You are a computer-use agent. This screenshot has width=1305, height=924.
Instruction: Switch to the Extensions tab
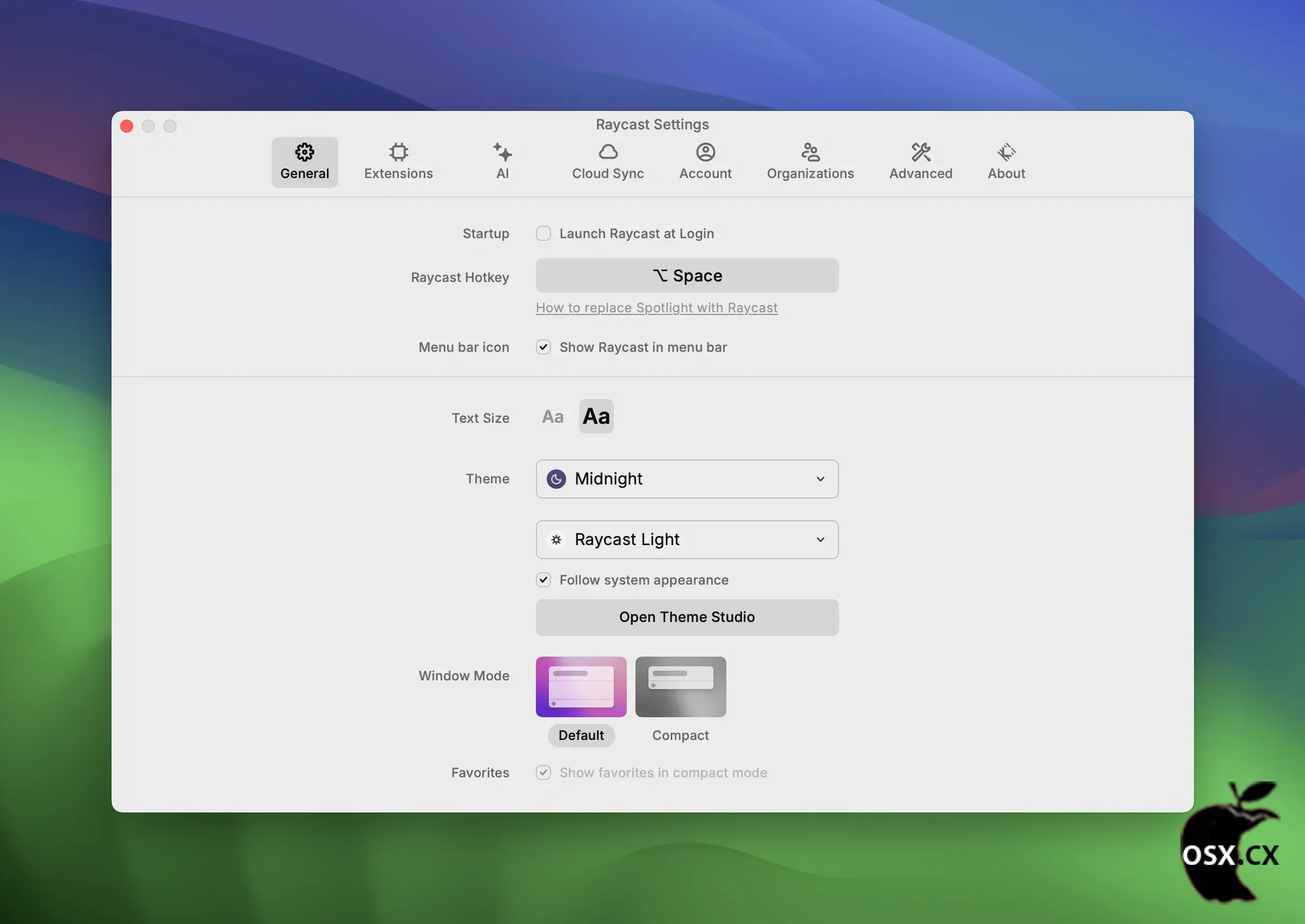point(398,162)
